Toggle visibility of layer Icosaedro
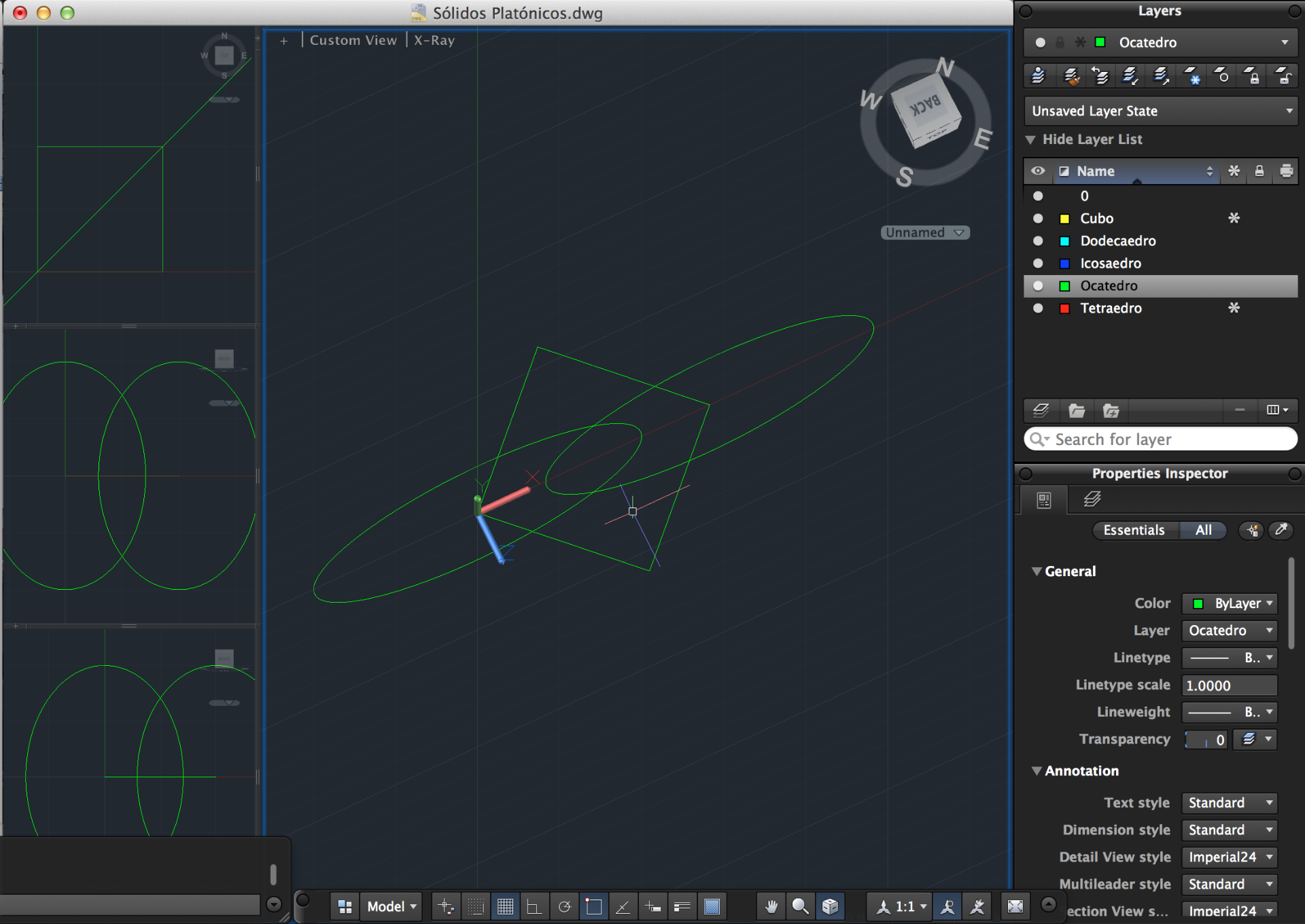This screenshot has height=924, width=1305. click(x=1038, y=263)
